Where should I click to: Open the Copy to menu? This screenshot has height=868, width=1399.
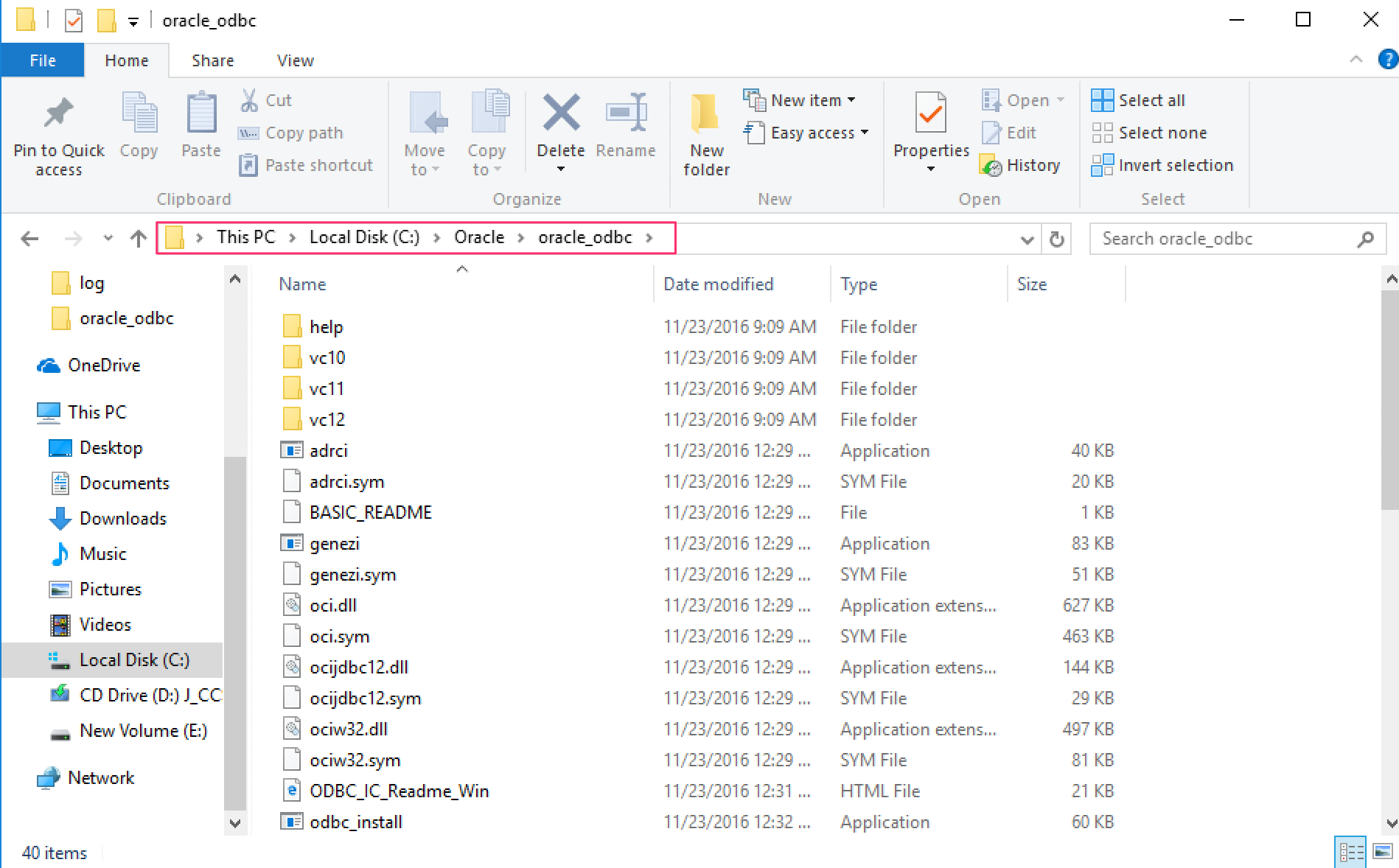point(486,133)
